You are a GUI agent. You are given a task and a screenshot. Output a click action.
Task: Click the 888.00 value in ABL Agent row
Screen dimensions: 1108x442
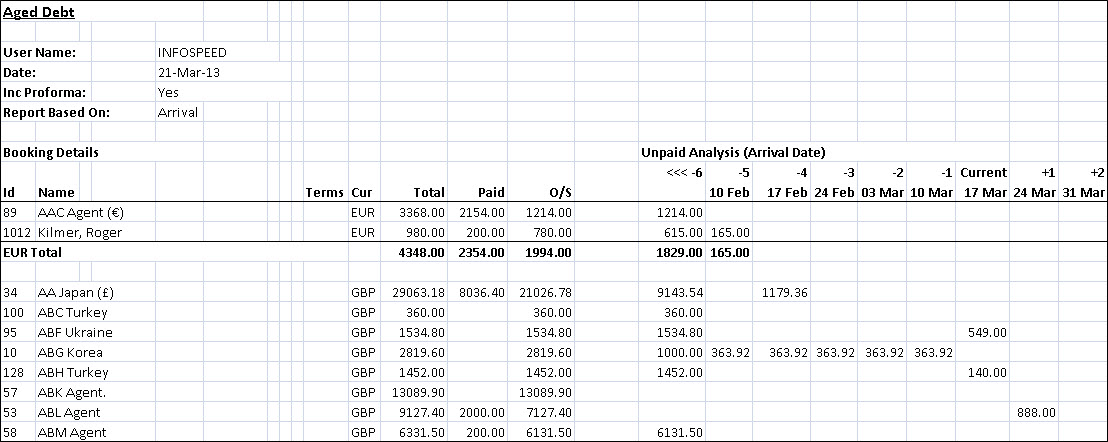pyautogui.click(x=1035, y=412)
